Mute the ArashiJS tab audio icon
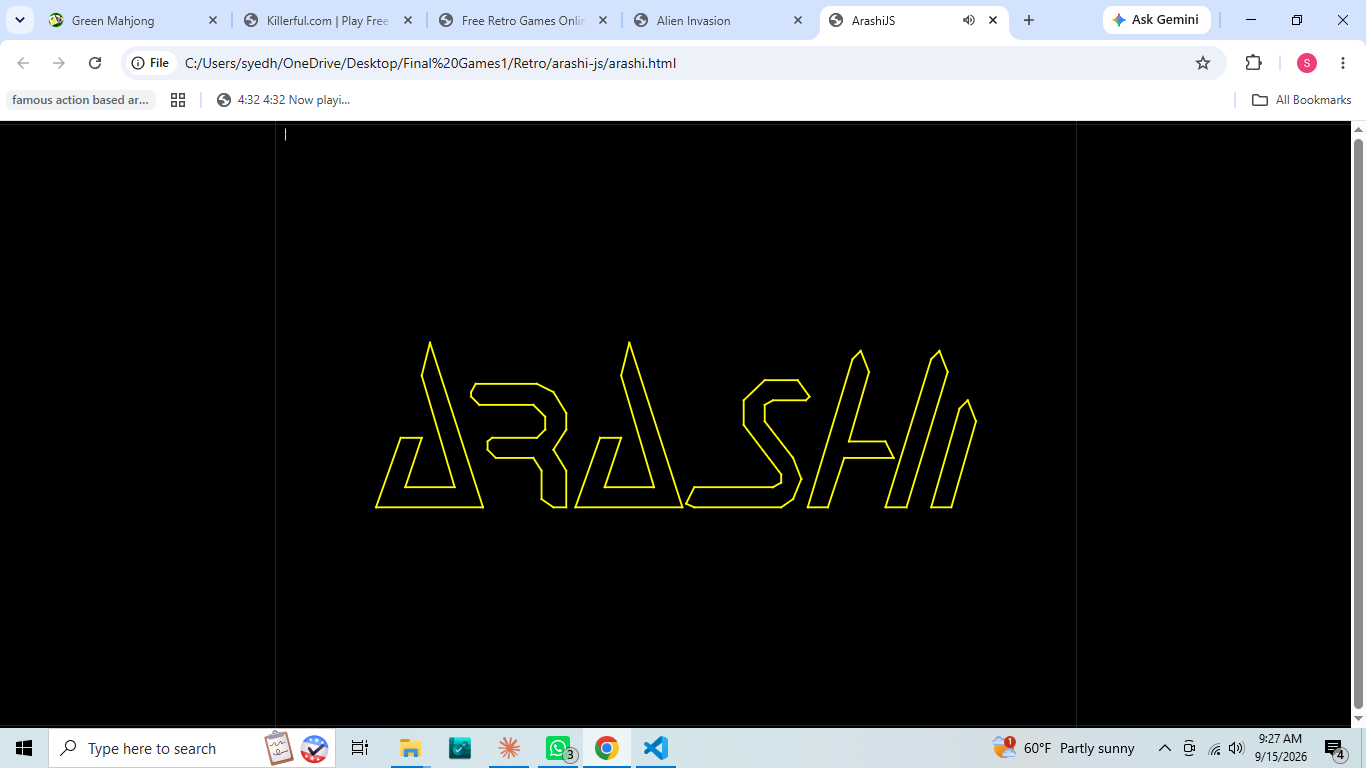 968,20
